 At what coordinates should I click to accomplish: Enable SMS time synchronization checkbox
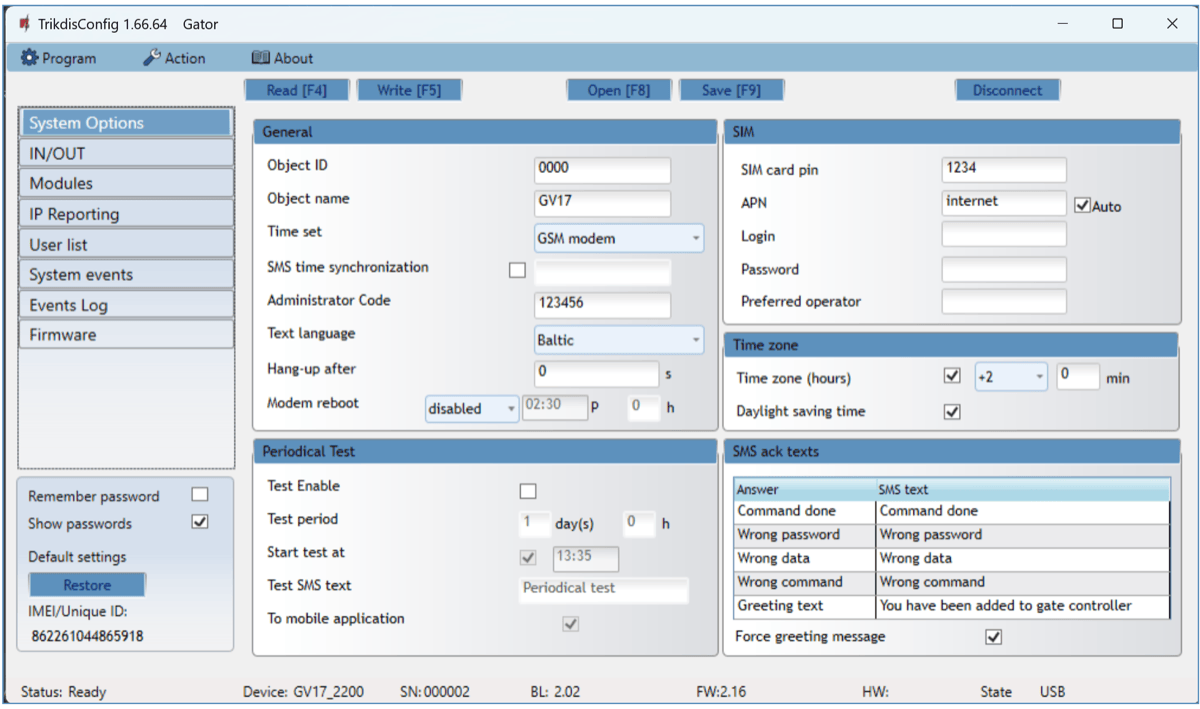517,270
